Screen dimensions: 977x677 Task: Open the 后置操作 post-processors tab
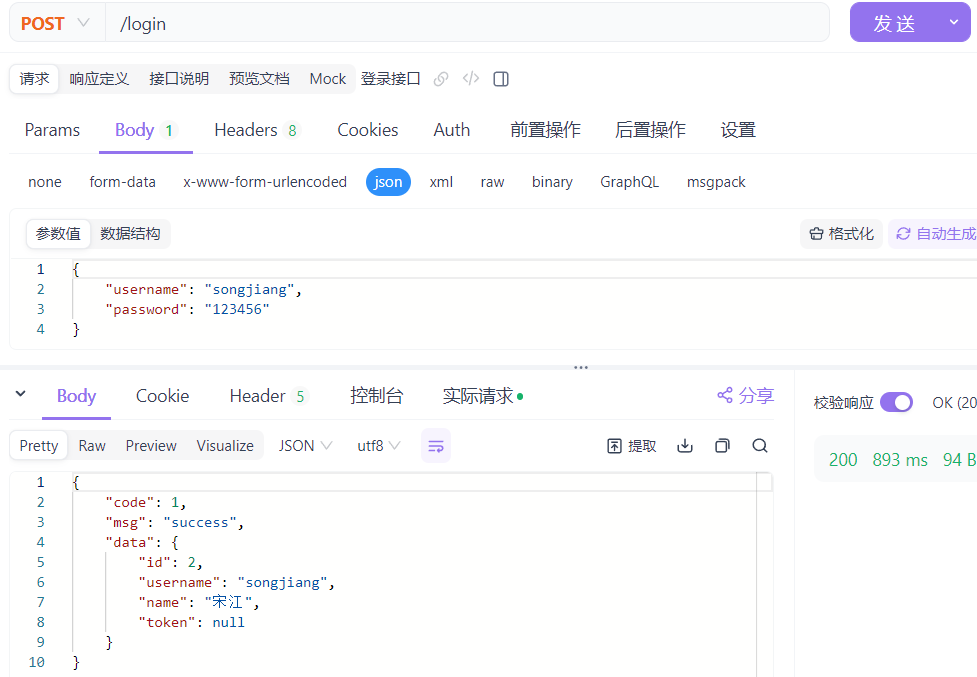650,130
